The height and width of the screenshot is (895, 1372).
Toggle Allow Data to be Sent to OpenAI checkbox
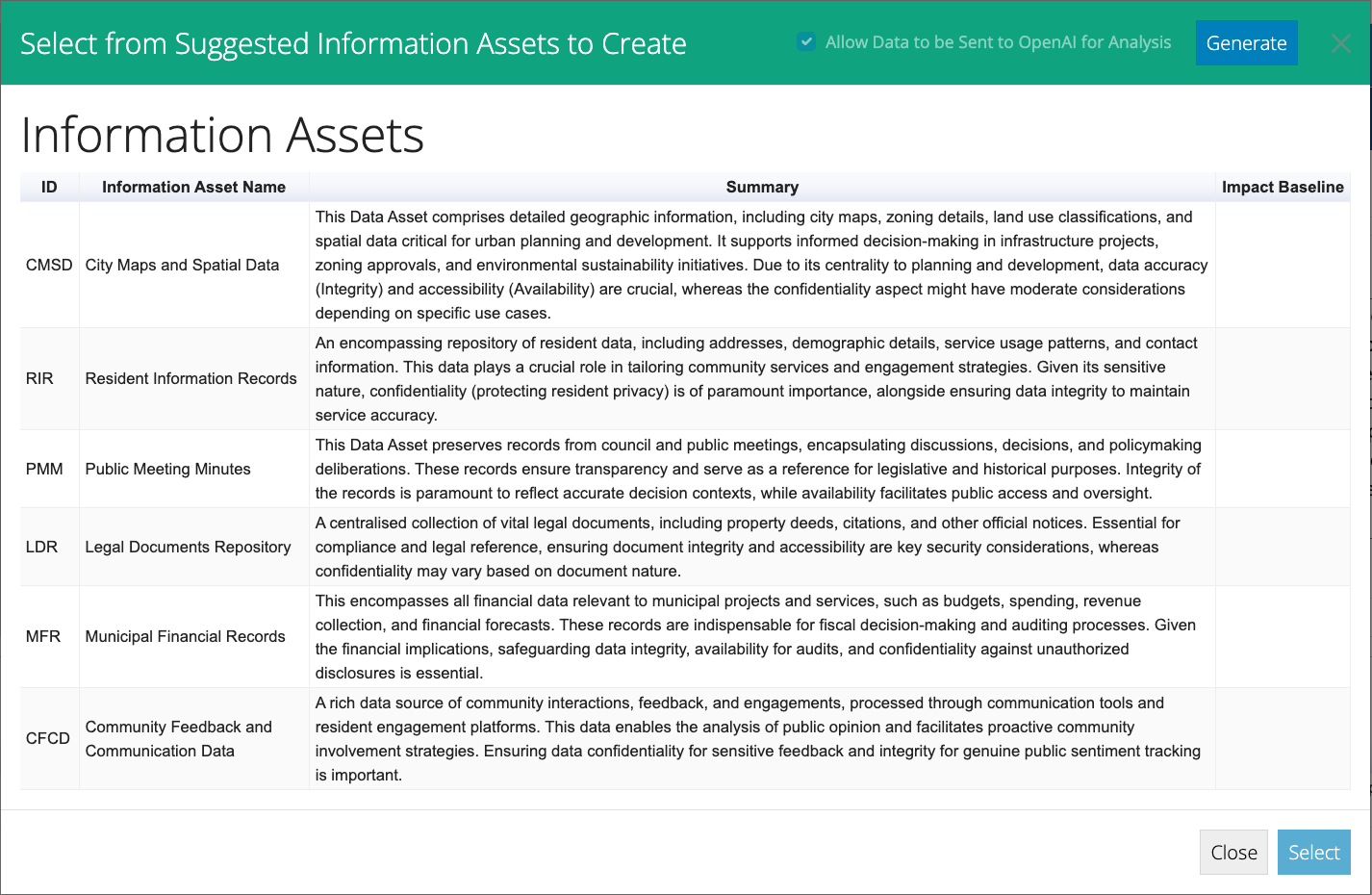(x=806, y=42)
